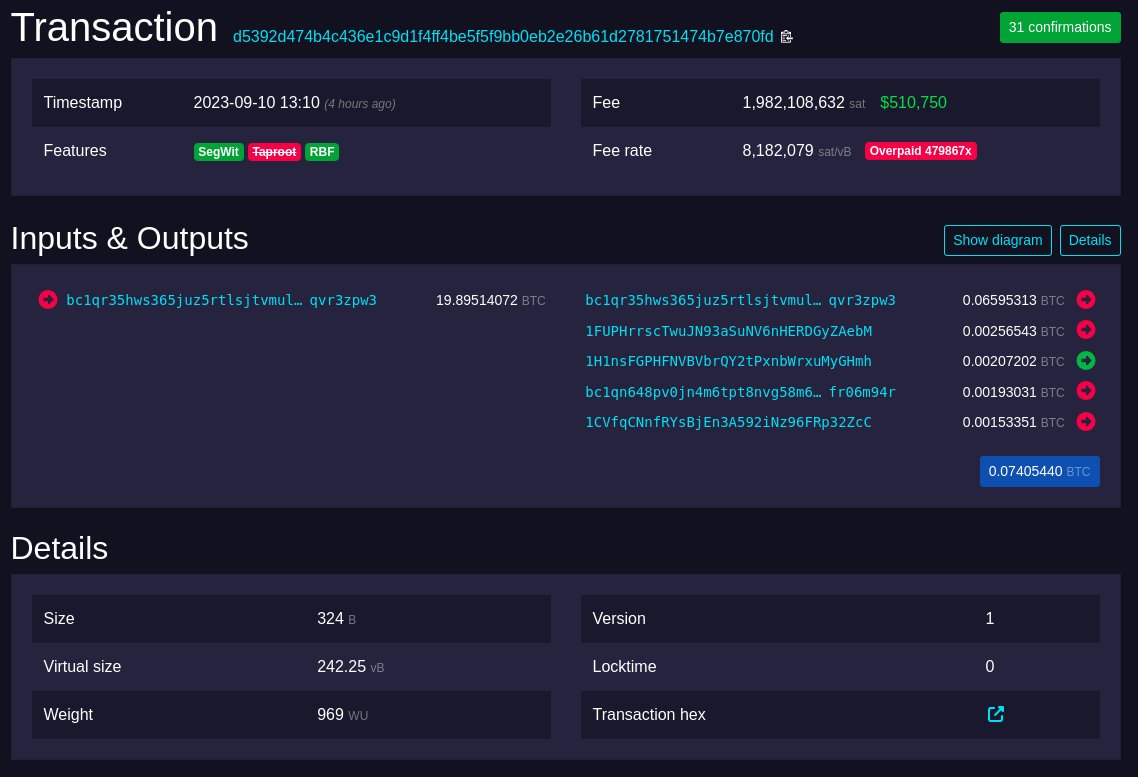Click the Overpaid 479867x badge
This screenshot has width=1138, height=777.
(x=920, y=151)
